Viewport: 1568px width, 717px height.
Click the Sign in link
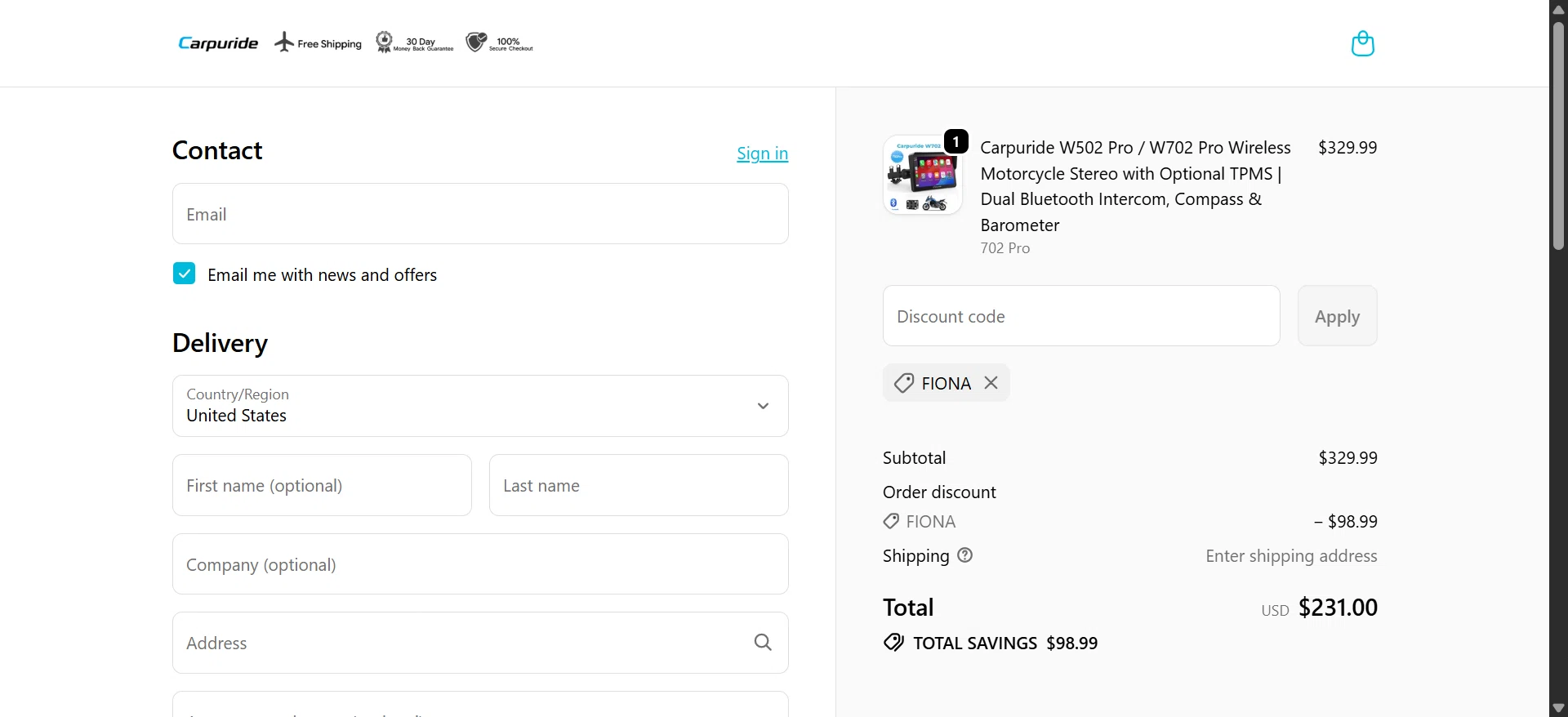click(x=762, y=154)
